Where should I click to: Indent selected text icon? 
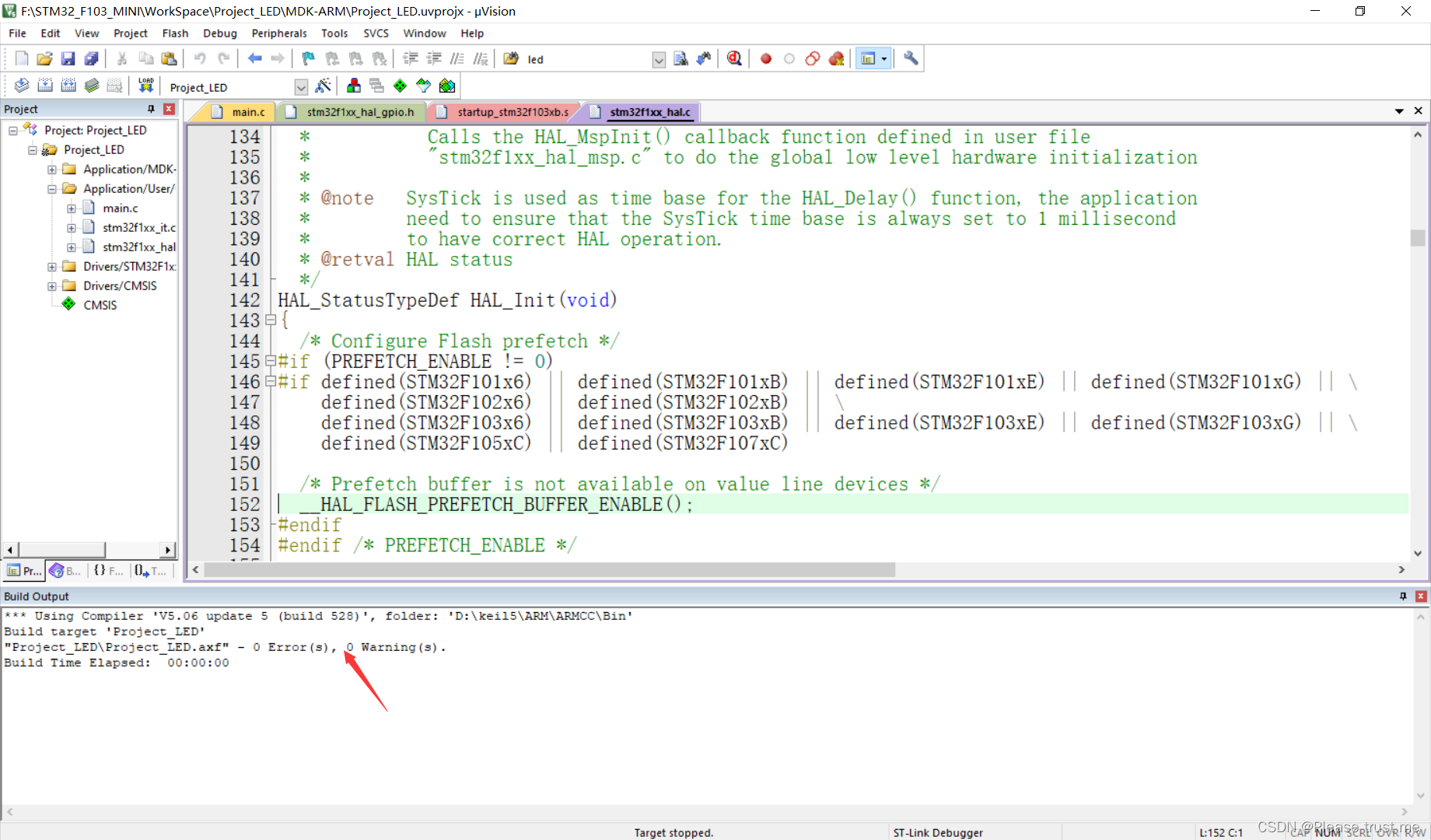[x=410, y=58]
